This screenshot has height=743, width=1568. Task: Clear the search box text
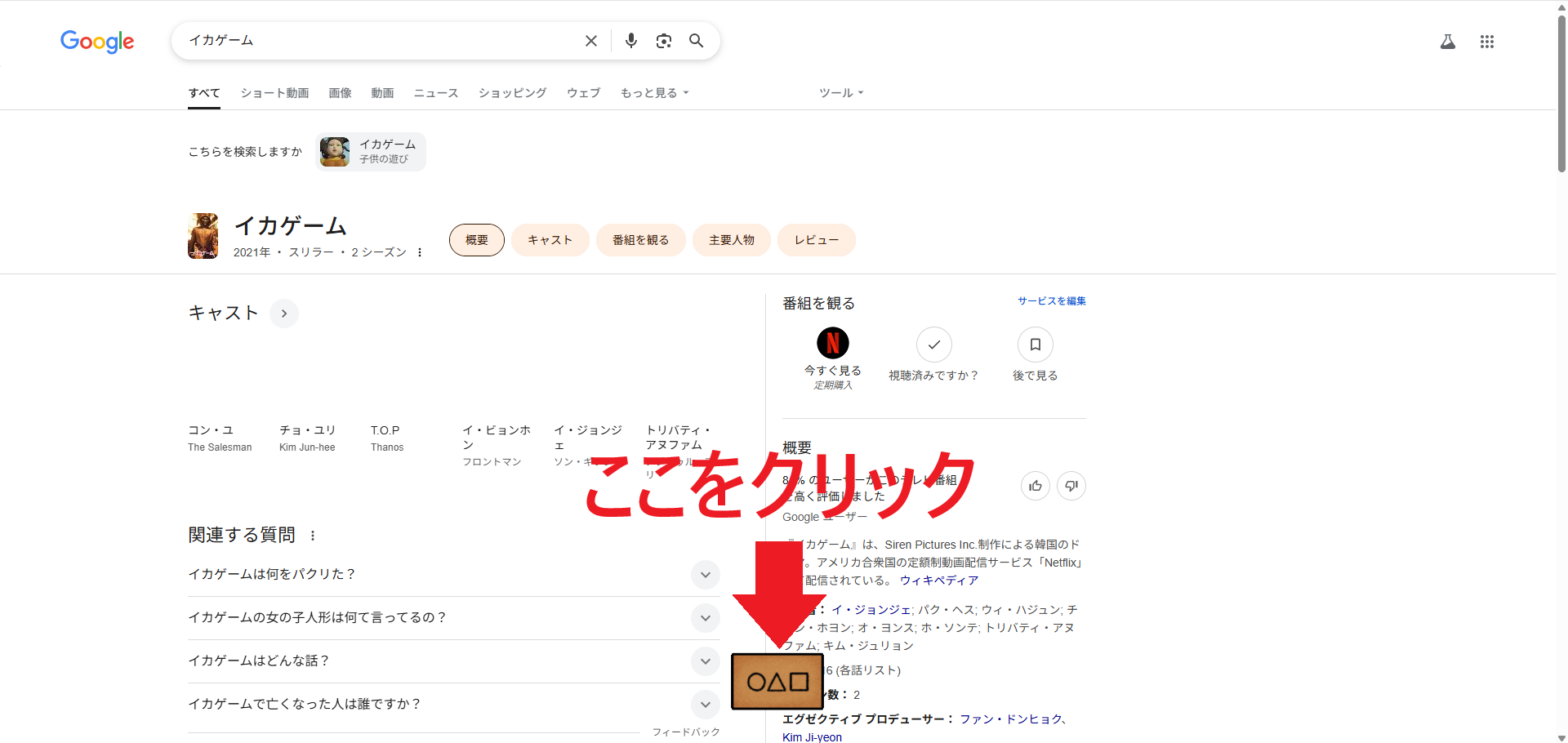point(591,41)
